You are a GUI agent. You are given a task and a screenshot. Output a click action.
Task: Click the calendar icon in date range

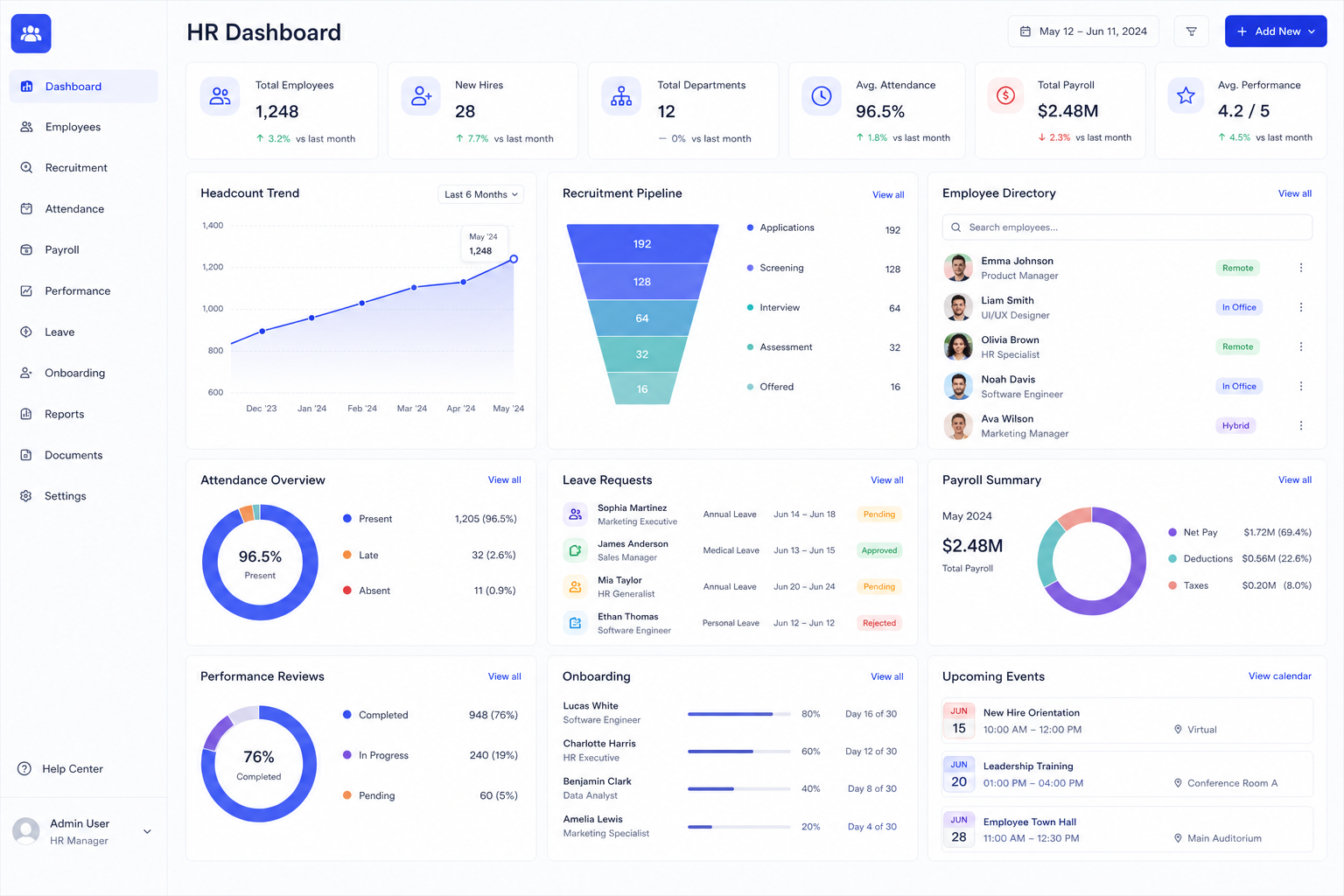[x=1025, y=31]
